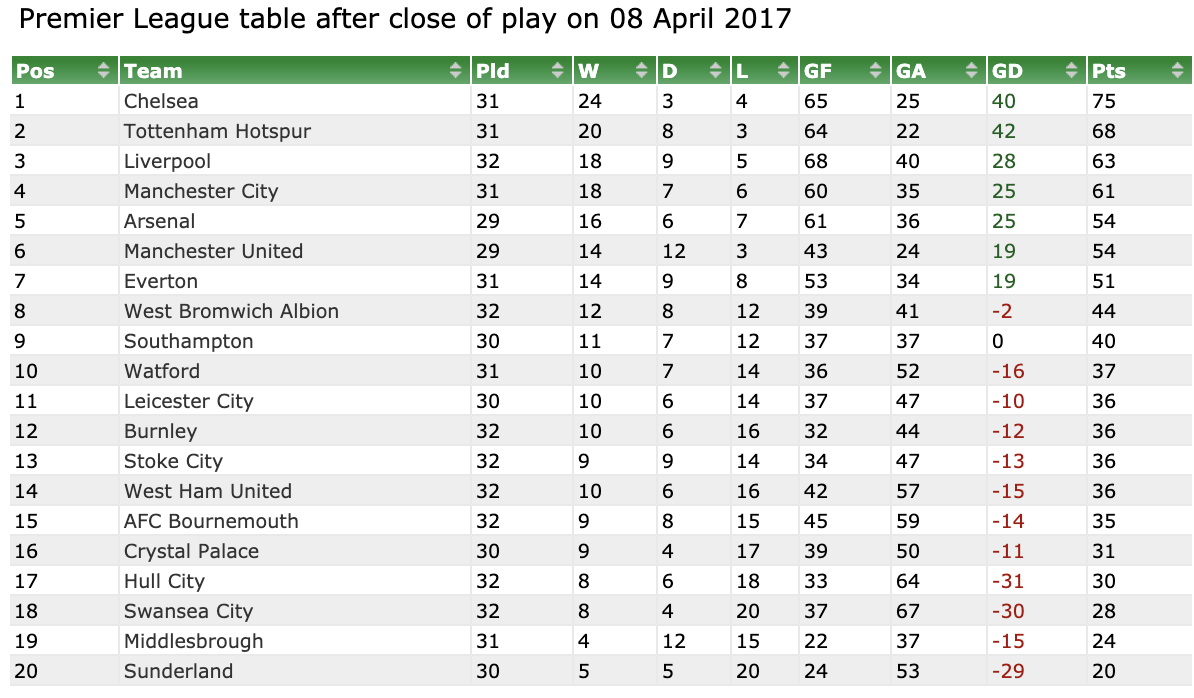Click the sort arrows in the W column
Image resolution: width=1194 pixels, height=698 pixels.
tap(642, 71)
